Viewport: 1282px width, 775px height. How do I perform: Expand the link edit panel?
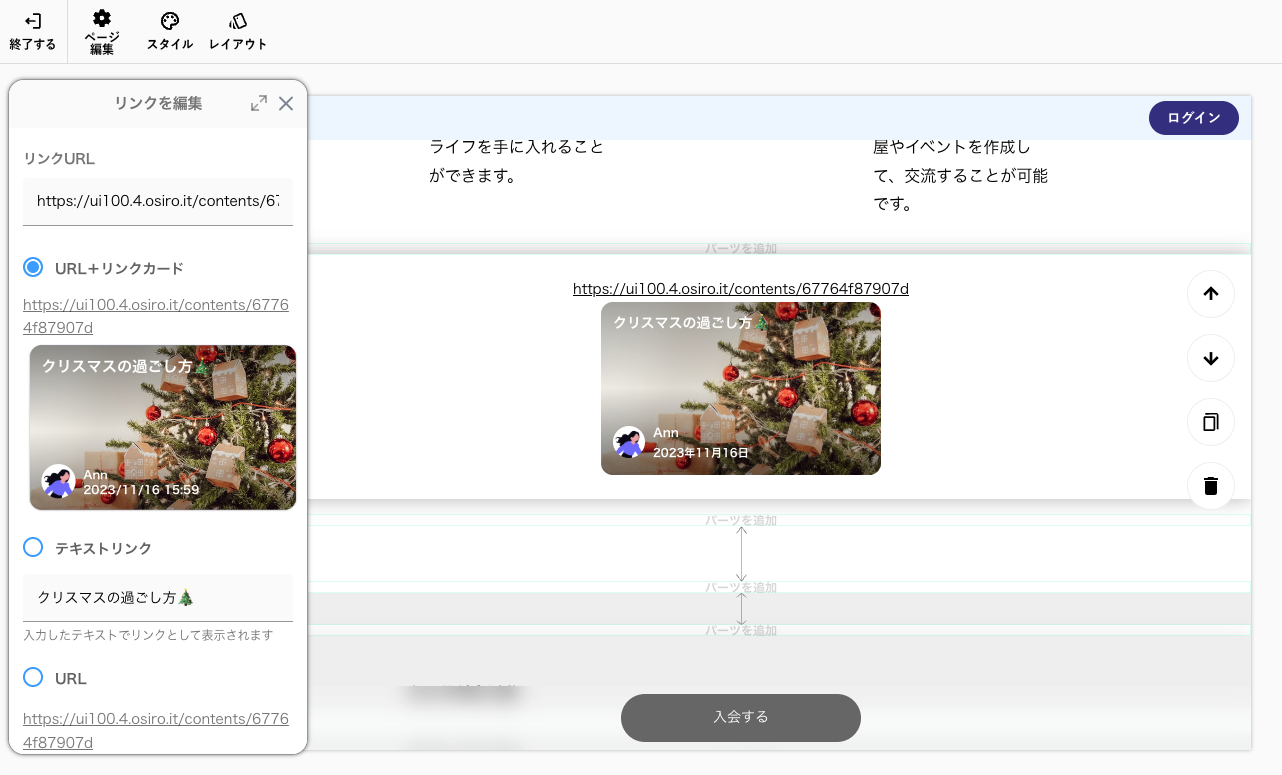click(258, 103)
